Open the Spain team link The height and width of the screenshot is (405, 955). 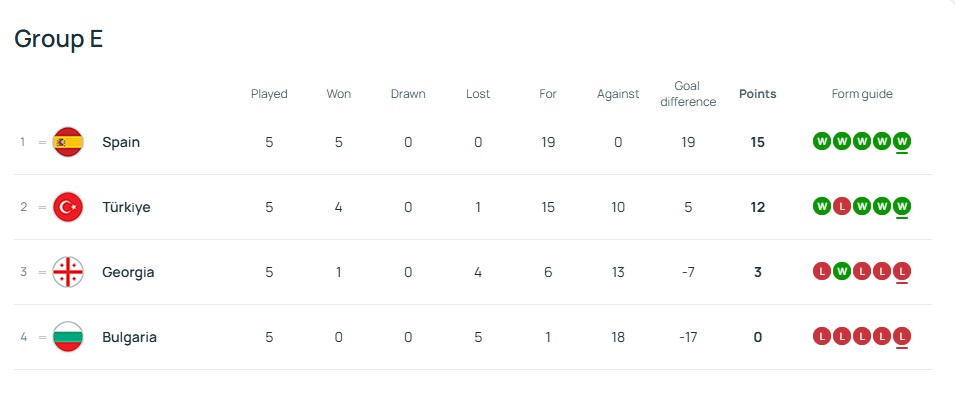click(x=121, y=142)
